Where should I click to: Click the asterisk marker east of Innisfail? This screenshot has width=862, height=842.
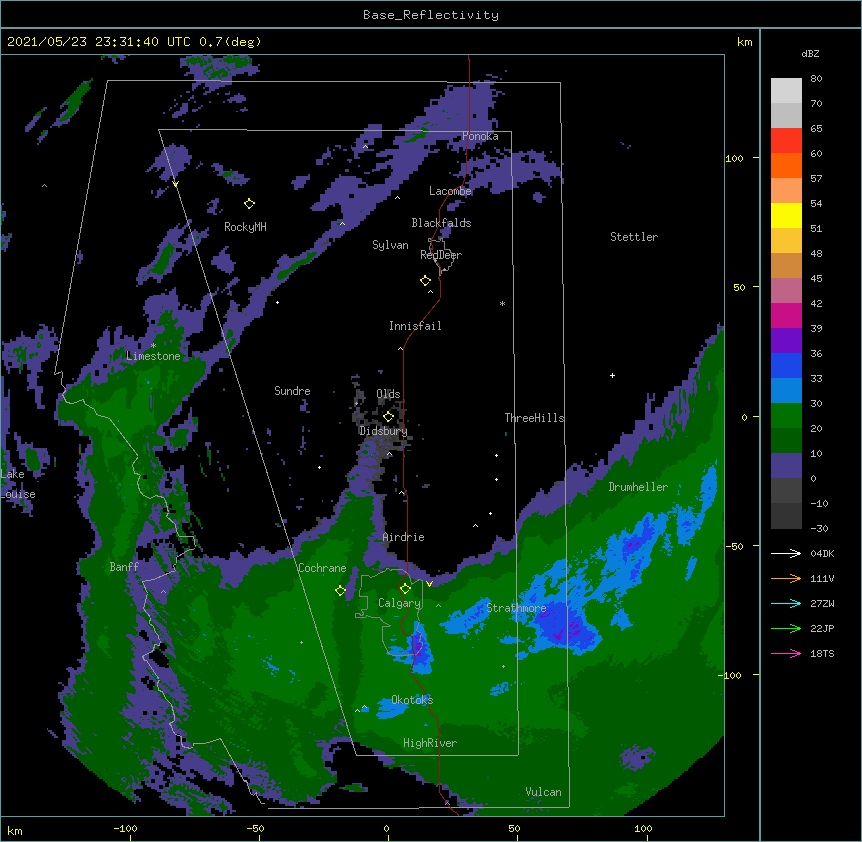pyautogui.click(x=502, y=304)
